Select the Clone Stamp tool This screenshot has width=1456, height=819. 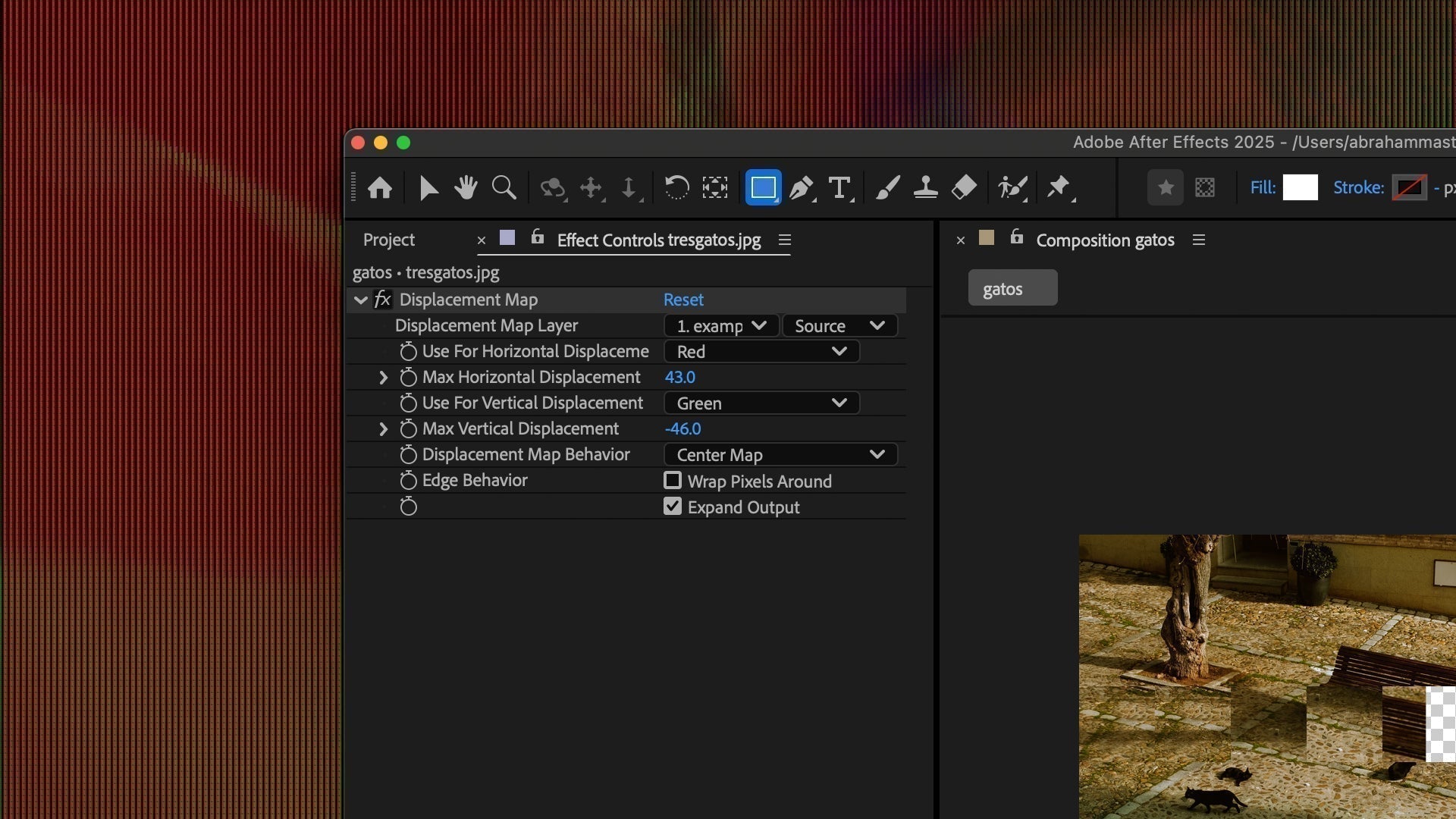[x=926, y=187]
